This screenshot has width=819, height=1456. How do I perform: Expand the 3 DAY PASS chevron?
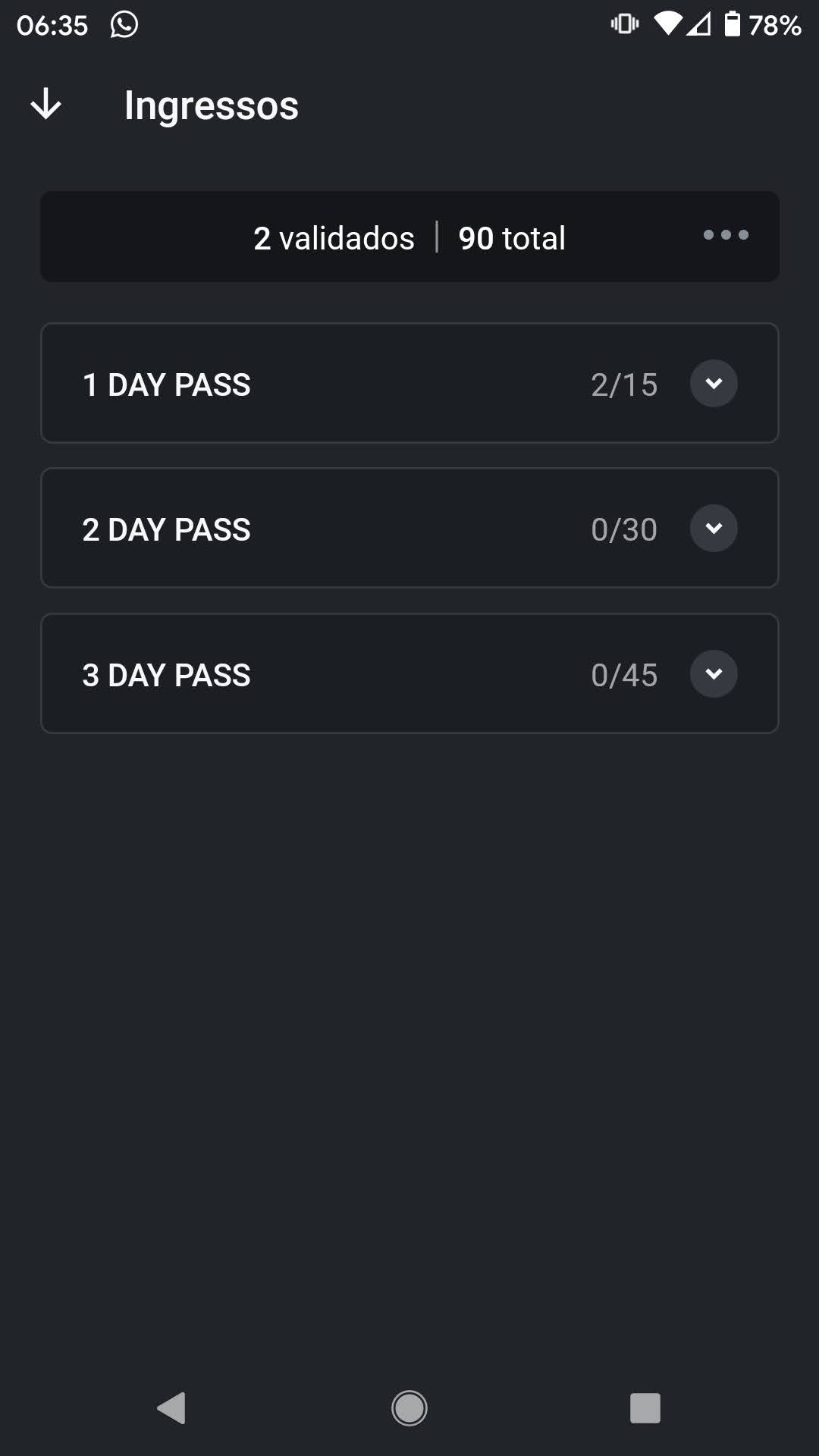click(714, 674)
